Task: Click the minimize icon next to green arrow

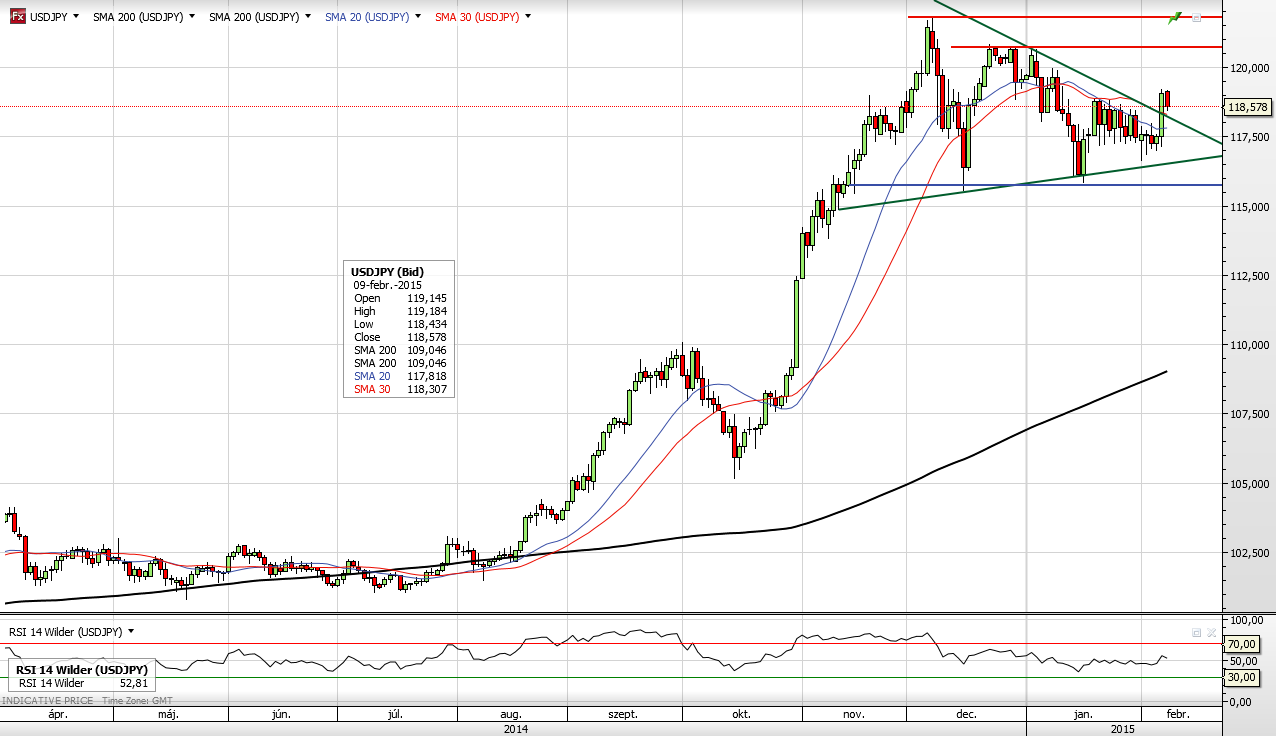Action: [1196, 18]
